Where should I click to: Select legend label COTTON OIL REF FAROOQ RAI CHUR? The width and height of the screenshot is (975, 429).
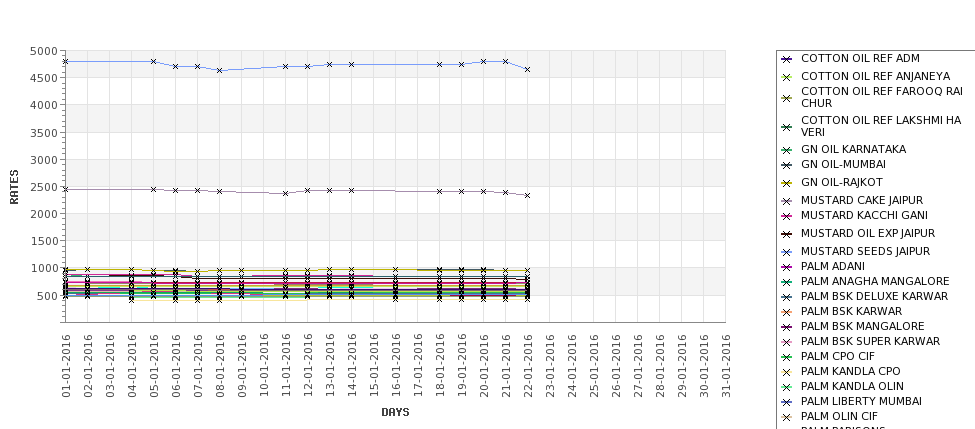tap(882, 97)
